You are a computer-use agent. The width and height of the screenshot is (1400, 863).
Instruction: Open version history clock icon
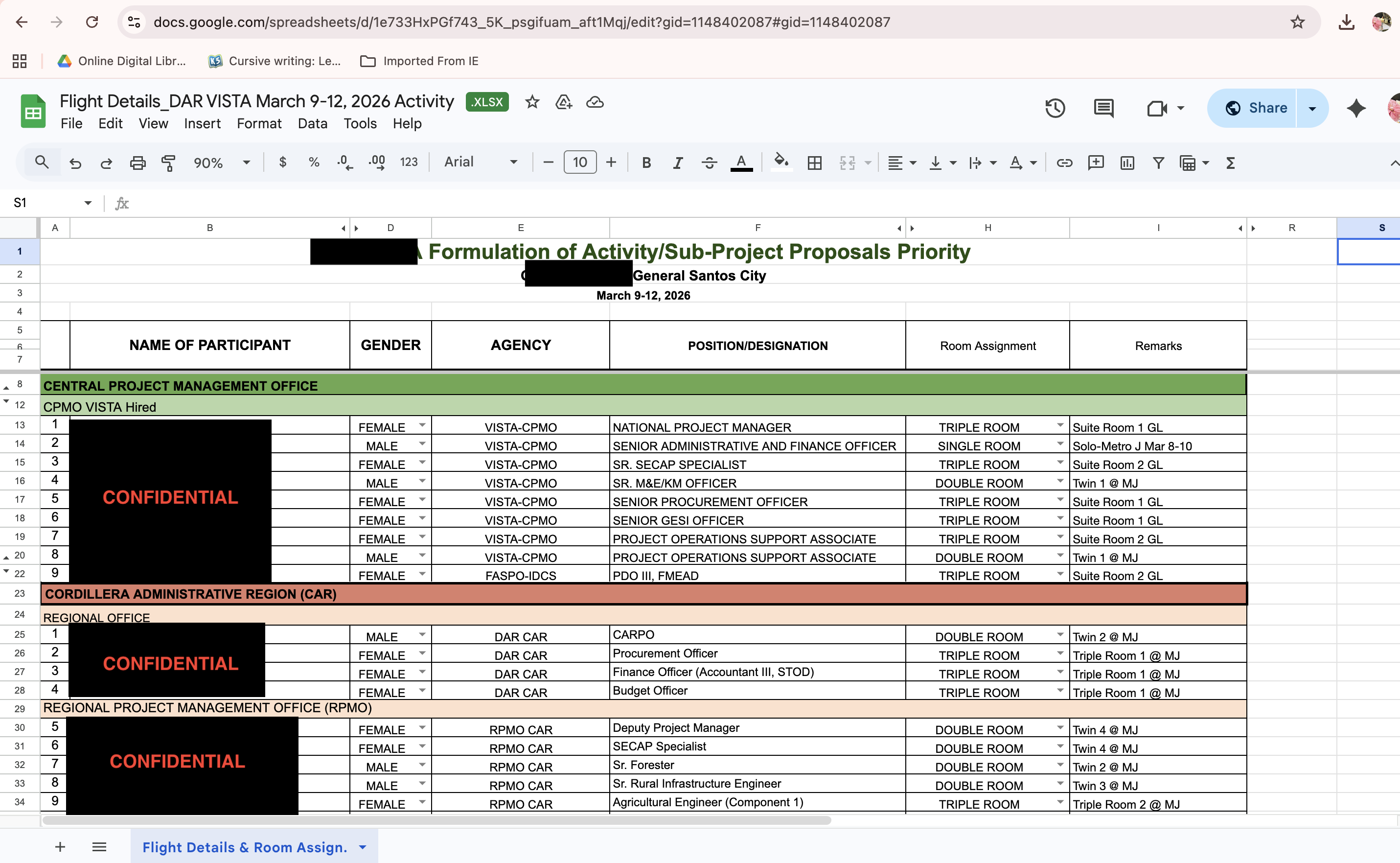tap(1055, 108)
